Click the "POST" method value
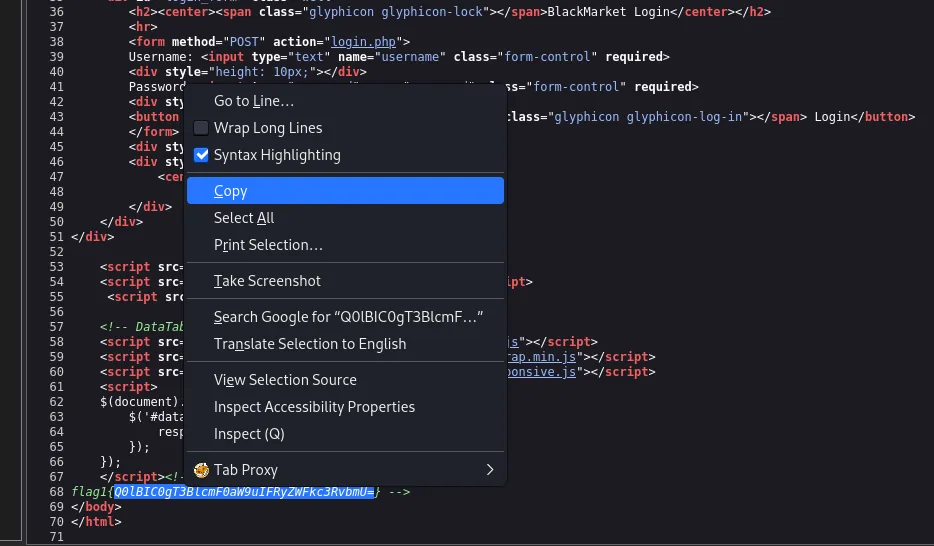The height and width of the screenshot is (546, 934). [244, 42]
